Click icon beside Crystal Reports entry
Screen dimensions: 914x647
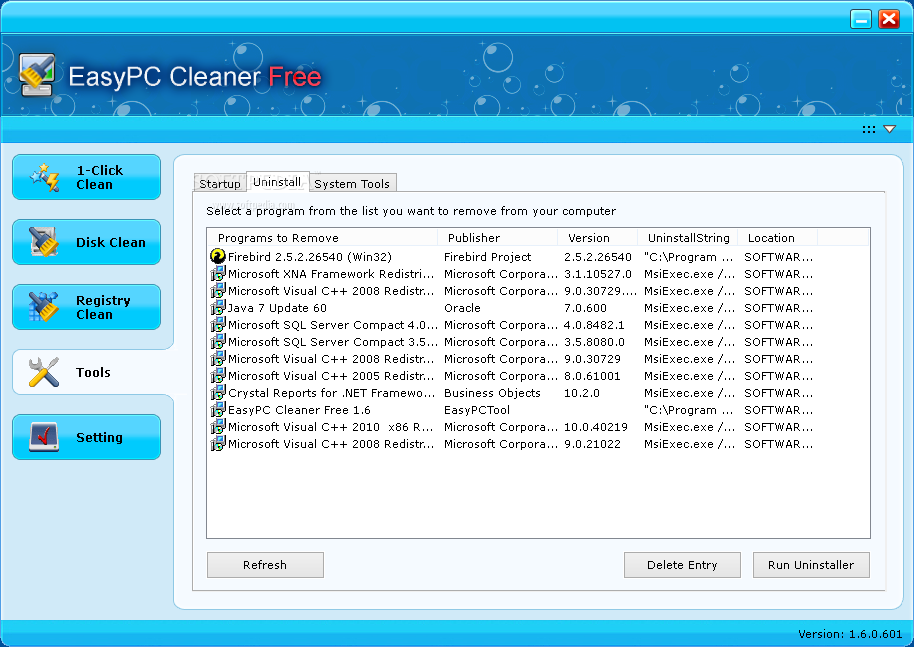tap(217, 392)
